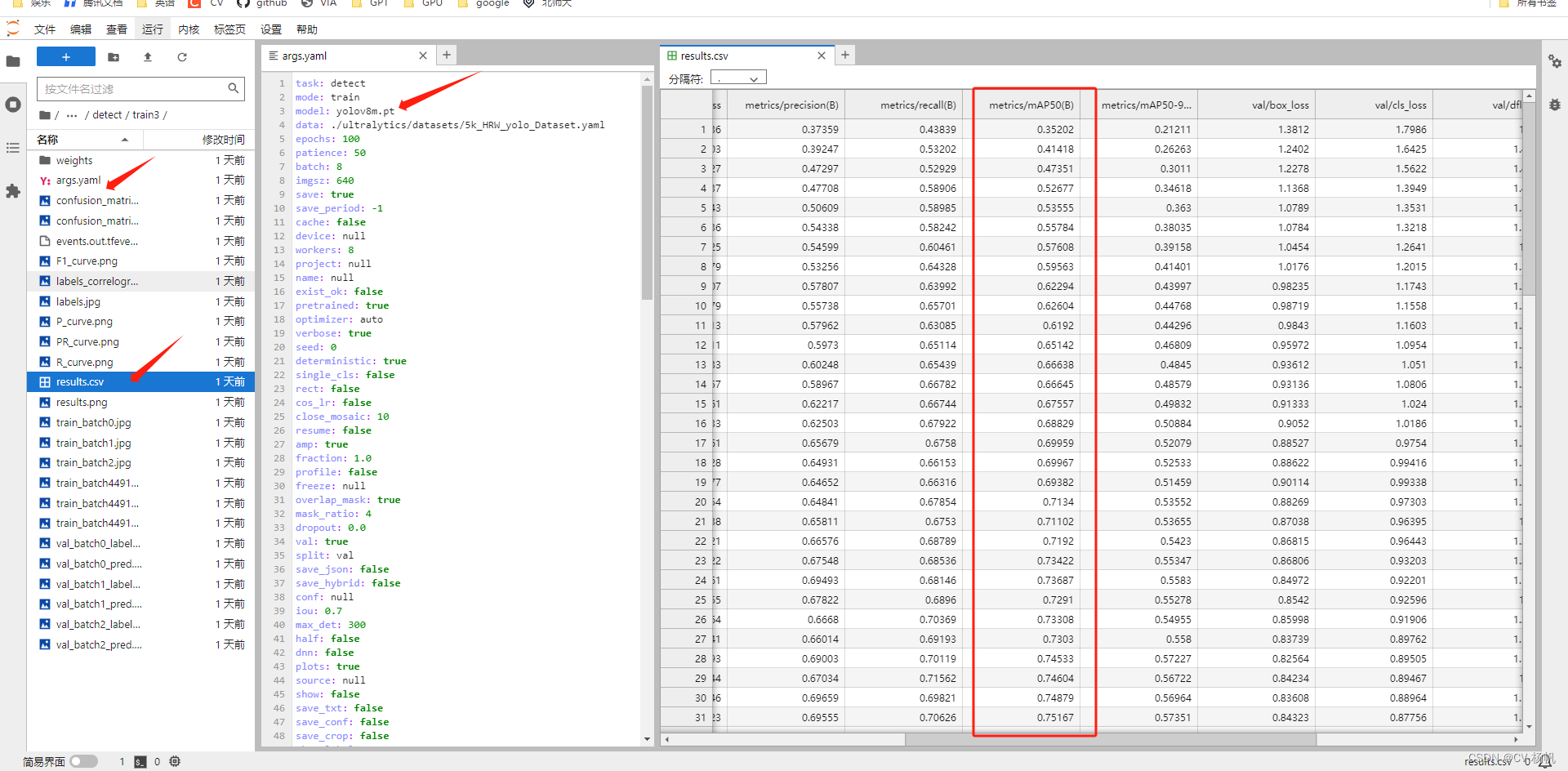The height and width of the screenshot is (771, 1568).
Task: Click the results.csv spreadsheet icon in list
Action: [x=46, y=382]
